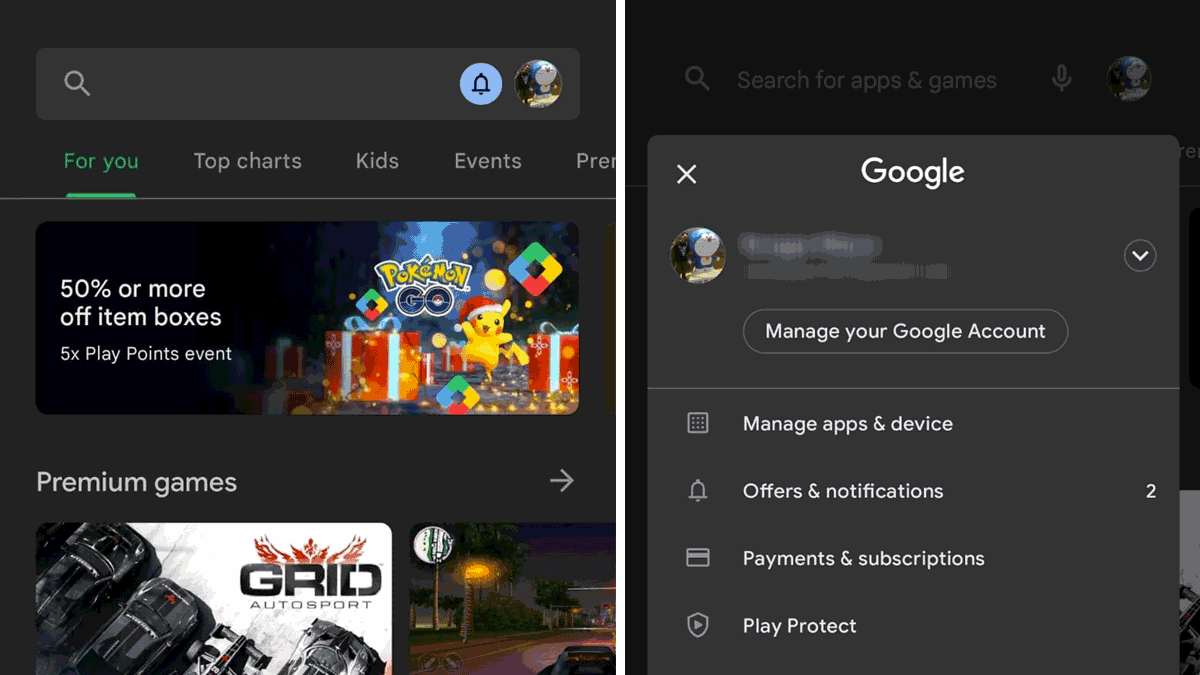
Task: Tap the account avatar inside the Google dialog
Action: (x=698, y=255)
